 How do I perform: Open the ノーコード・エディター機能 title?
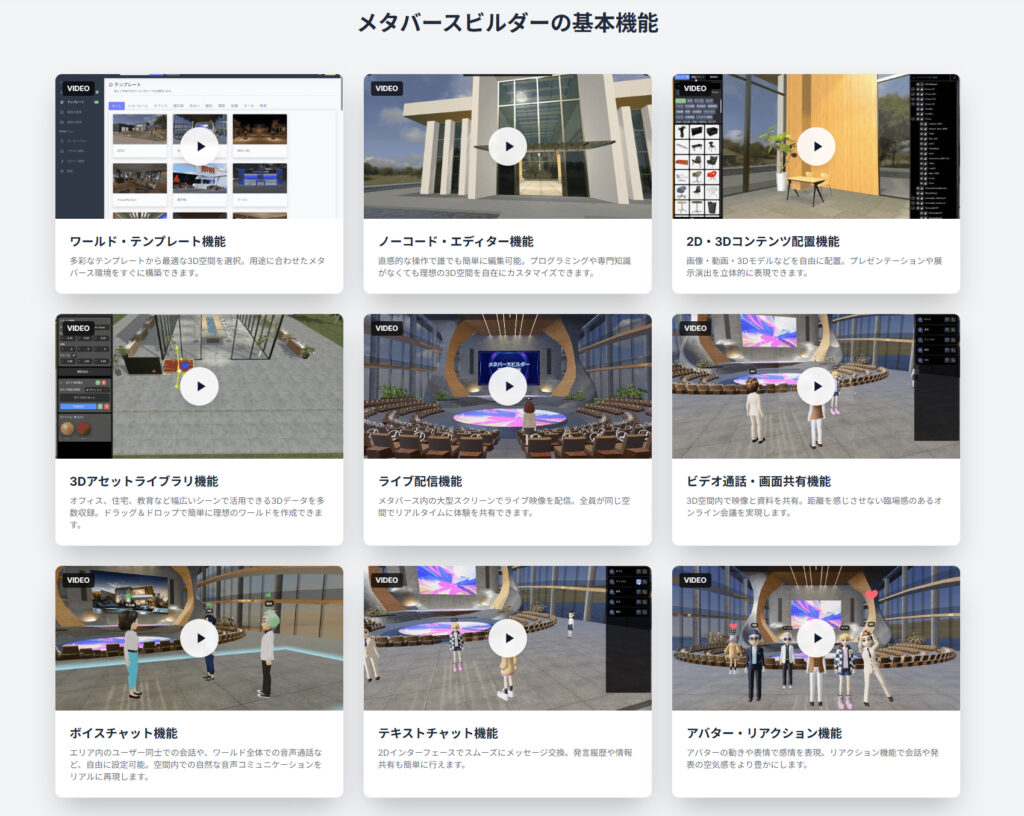pyautogui.click(x=455, y=241)
